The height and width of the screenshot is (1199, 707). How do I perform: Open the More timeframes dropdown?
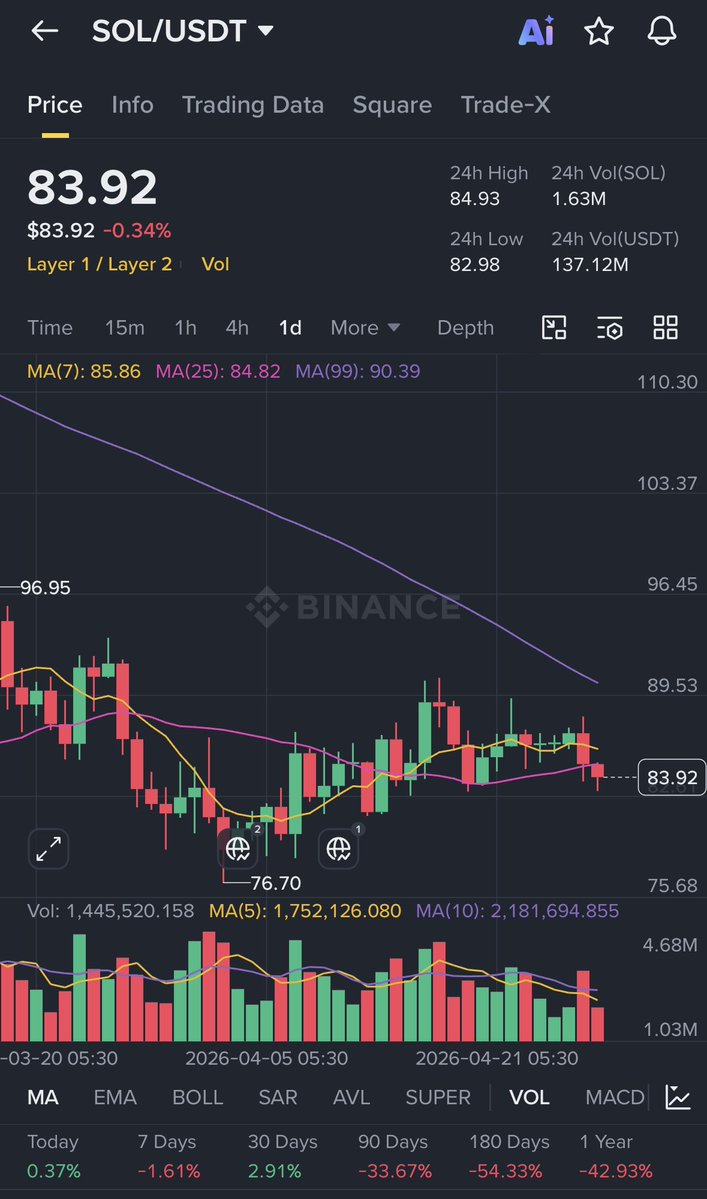(365, 327)
